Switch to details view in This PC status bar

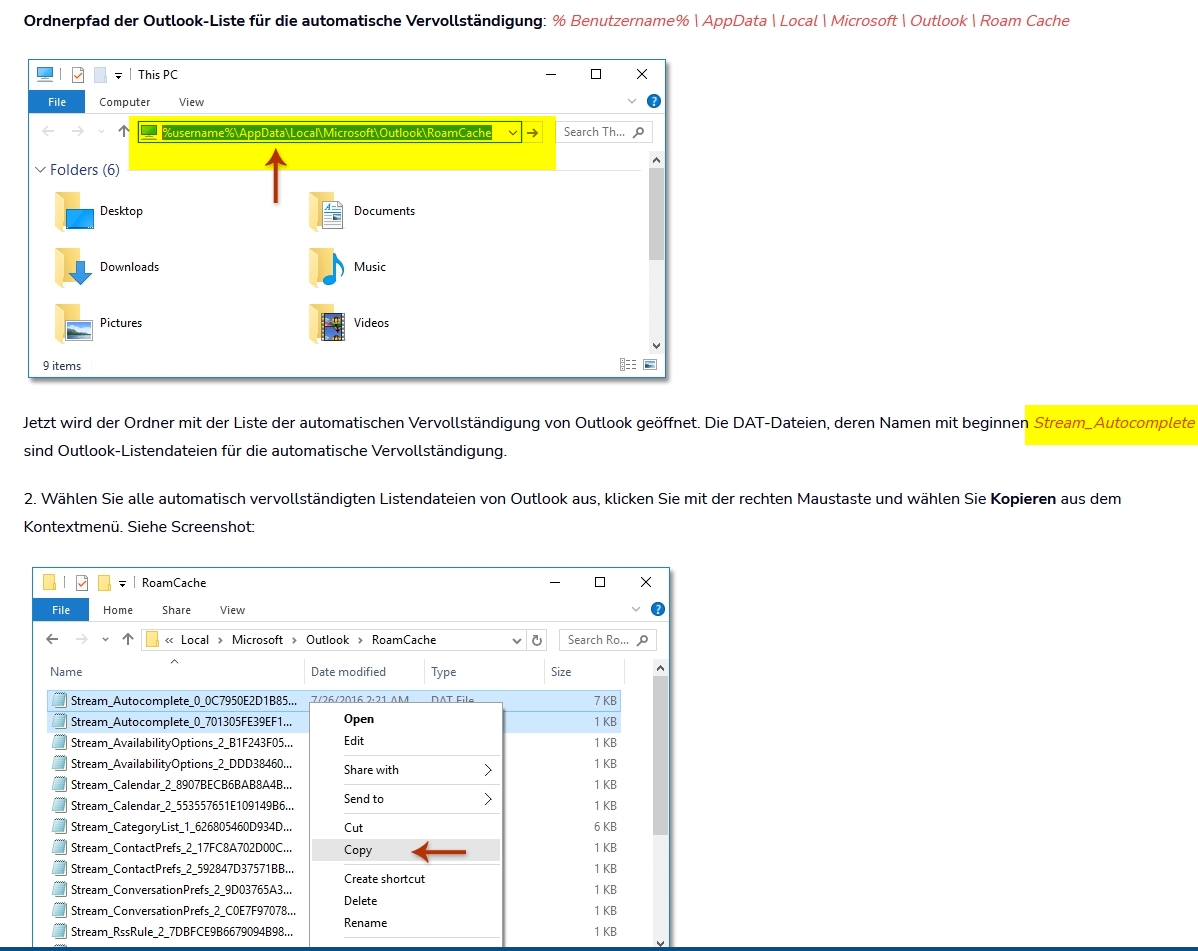(x=628, y=366)
